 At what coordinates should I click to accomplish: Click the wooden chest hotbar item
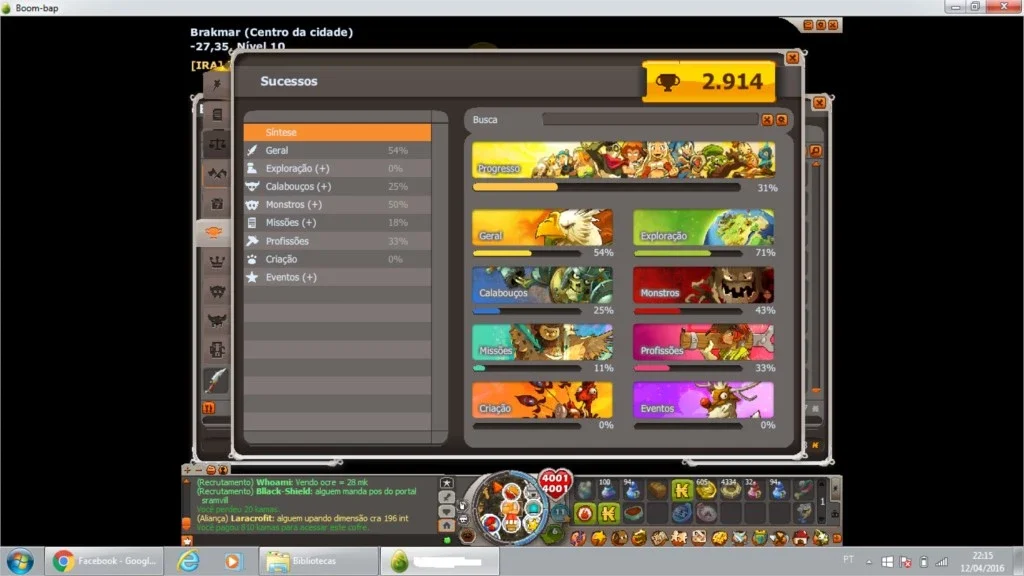[658, 490]
